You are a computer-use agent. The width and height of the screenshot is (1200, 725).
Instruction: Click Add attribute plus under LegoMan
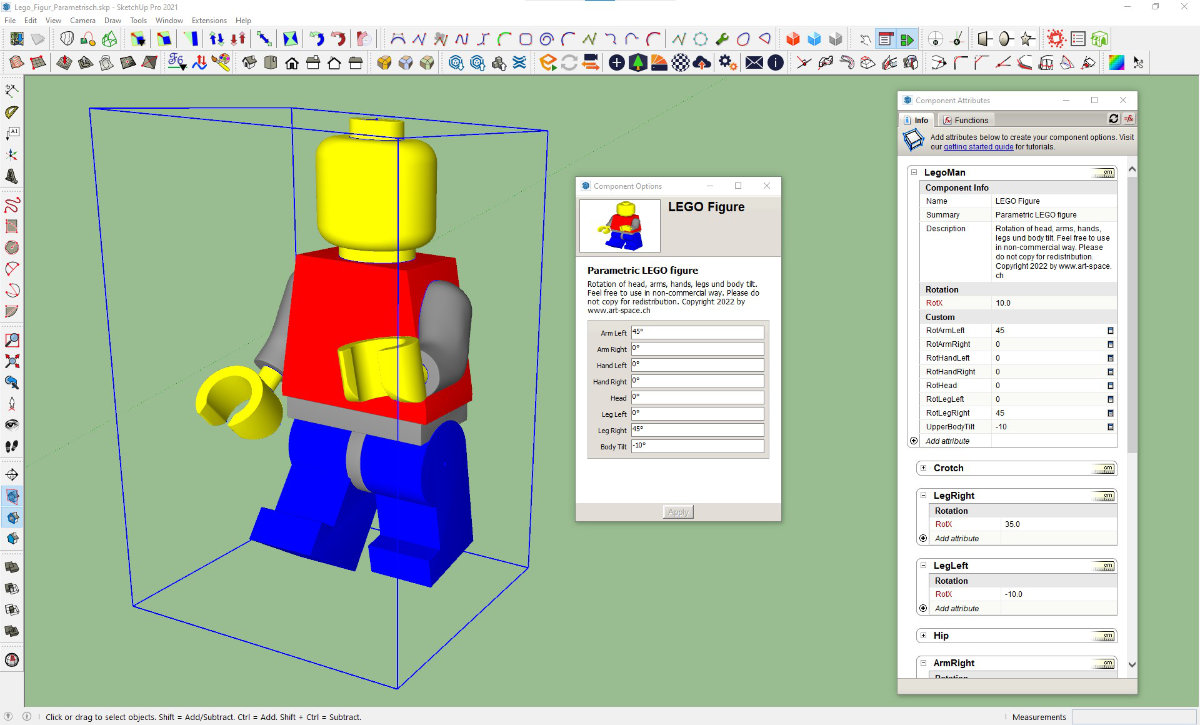point(913,441)
